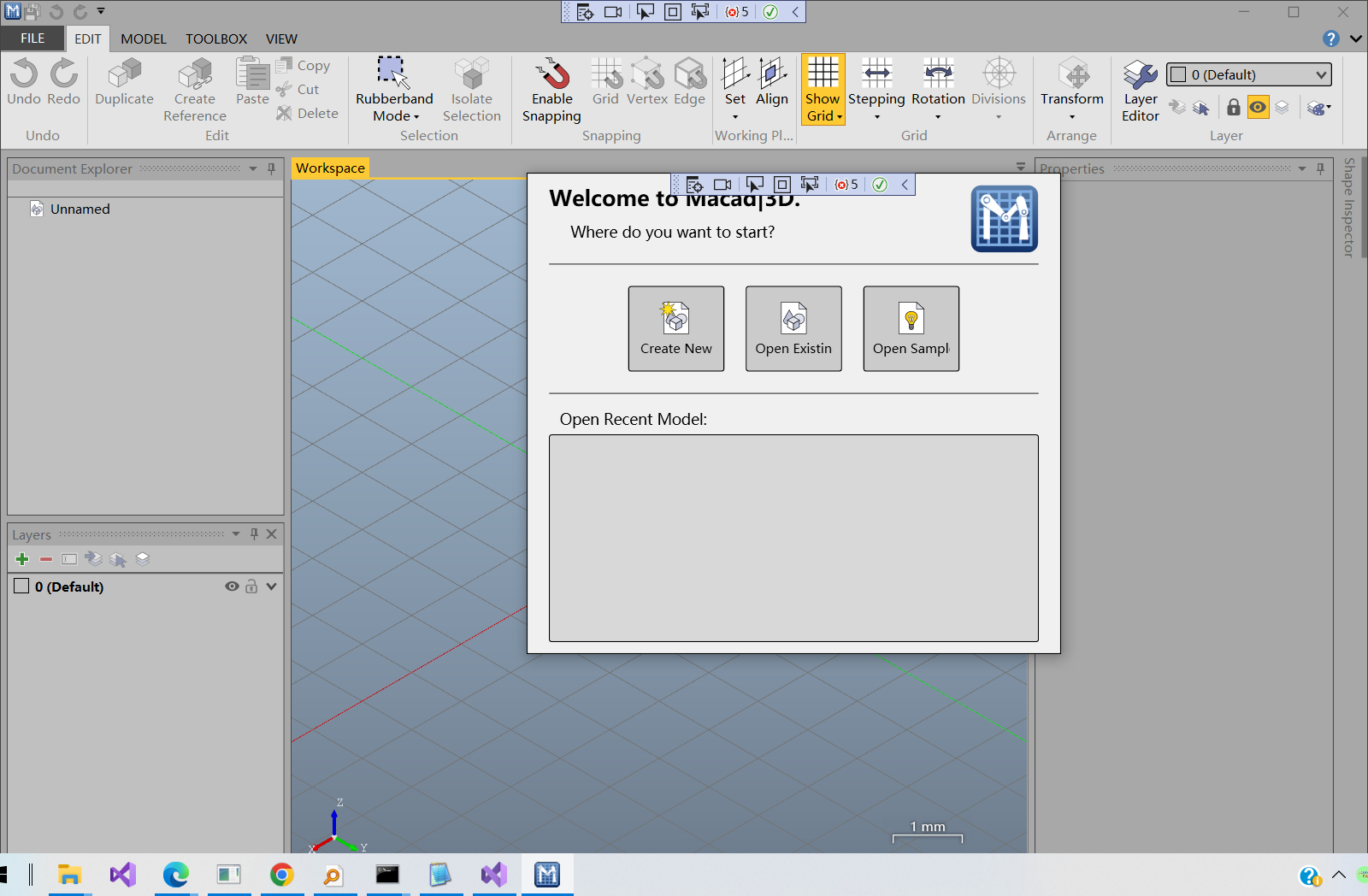Image resolution: width=1368 pixels, height=896 pixels.
Task: Click Align working plane
Action: (x=772, y=82)
